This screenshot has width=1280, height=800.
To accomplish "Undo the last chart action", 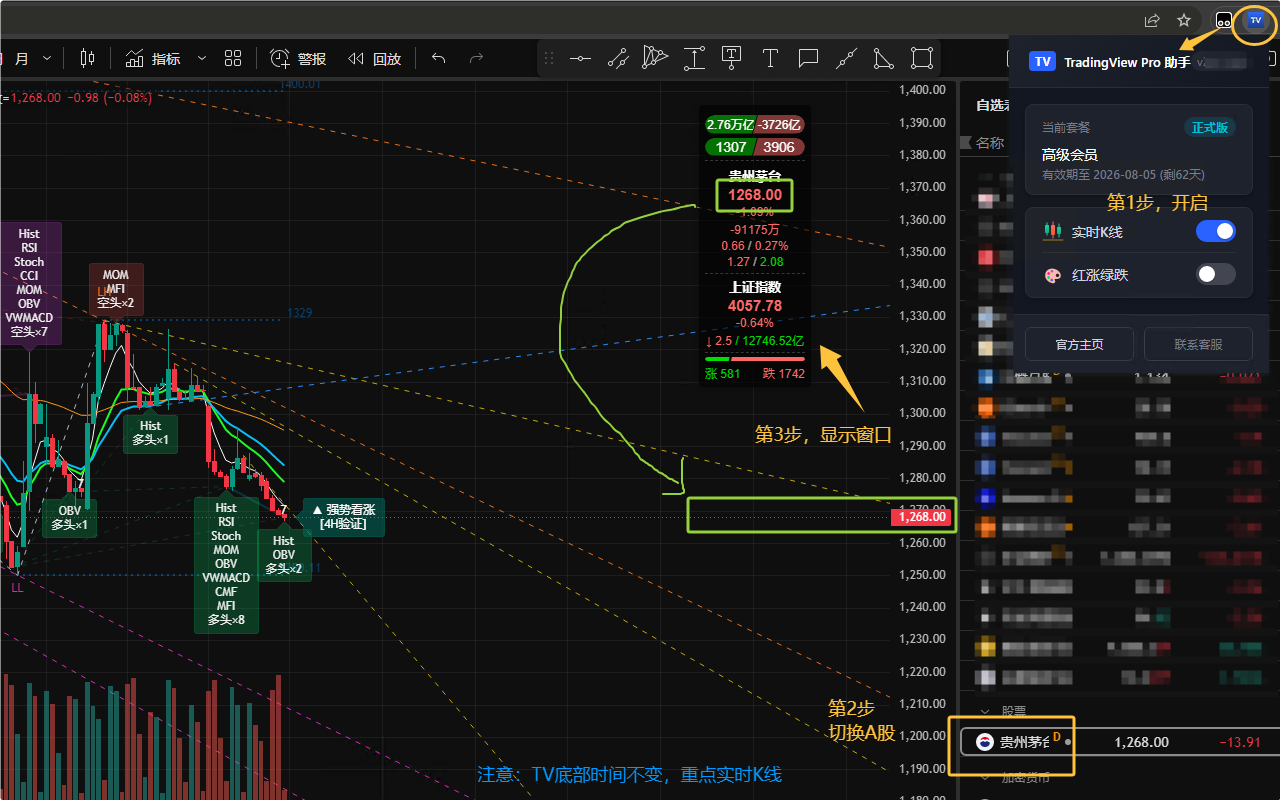I will tap(438, 59).
